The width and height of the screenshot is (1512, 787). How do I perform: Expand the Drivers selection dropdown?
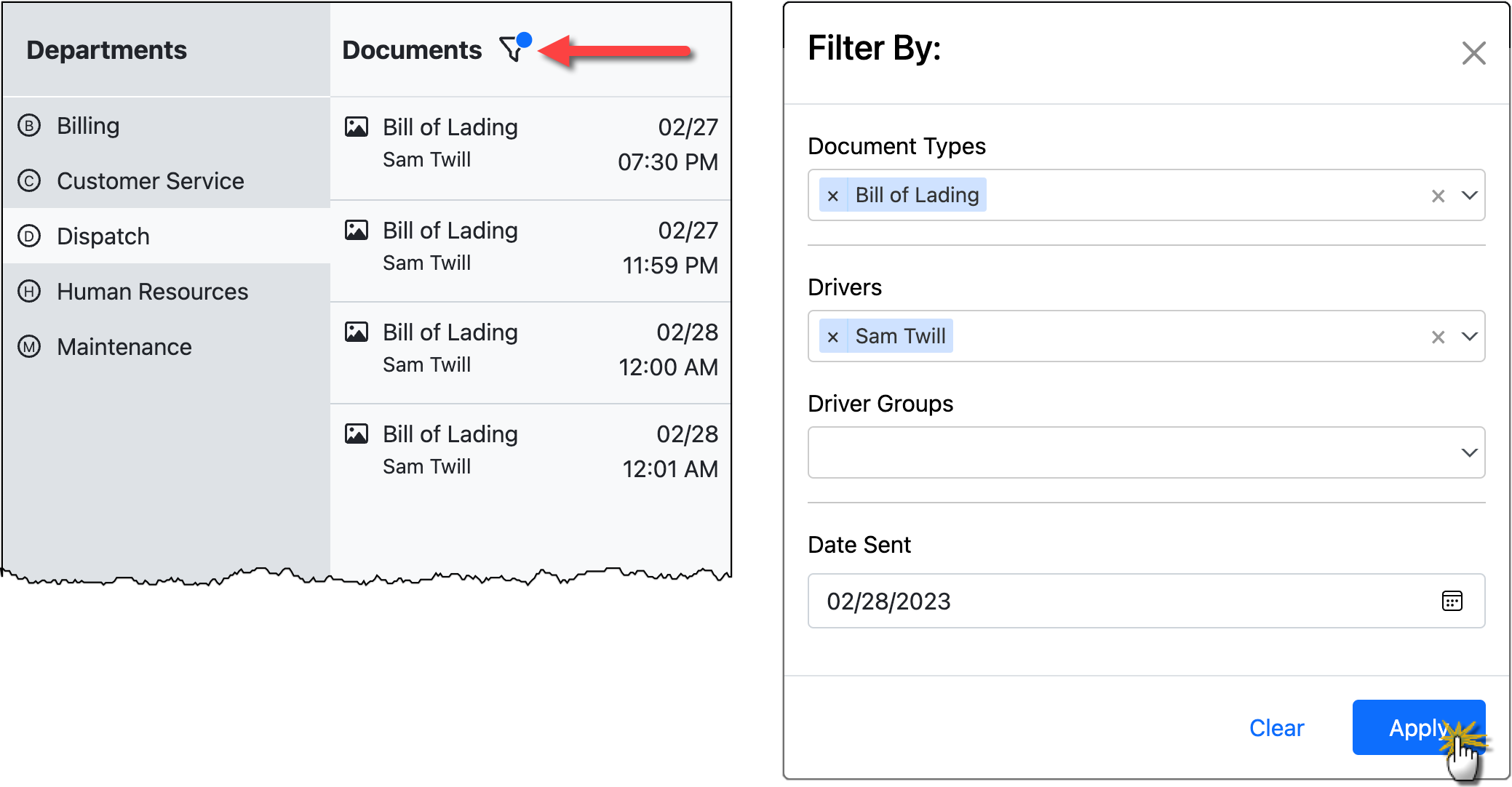[1469, 336]
